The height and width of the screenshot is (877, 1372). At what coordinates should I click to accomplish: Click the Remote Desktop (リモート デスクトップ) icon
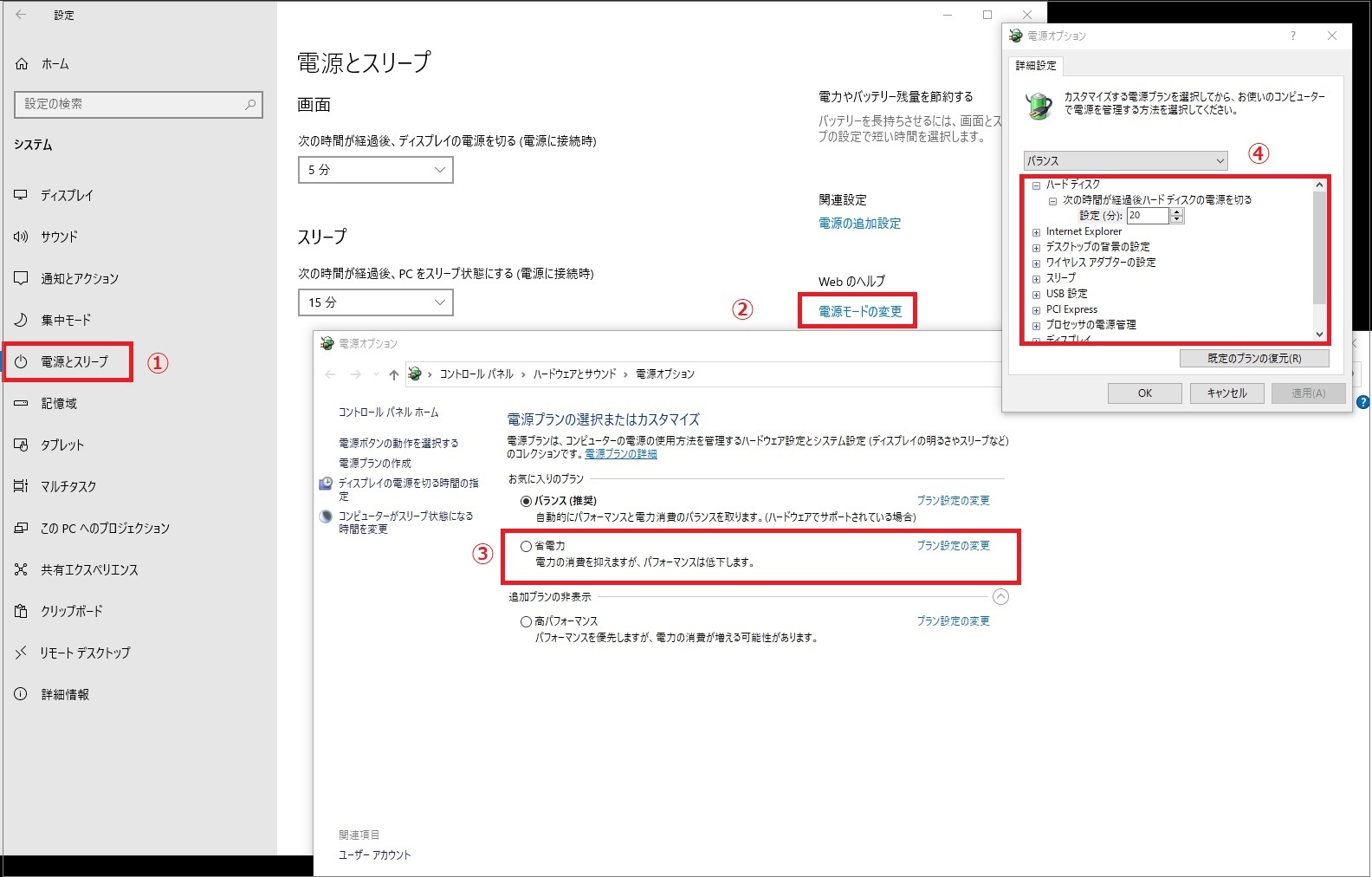tap(21, 653)
